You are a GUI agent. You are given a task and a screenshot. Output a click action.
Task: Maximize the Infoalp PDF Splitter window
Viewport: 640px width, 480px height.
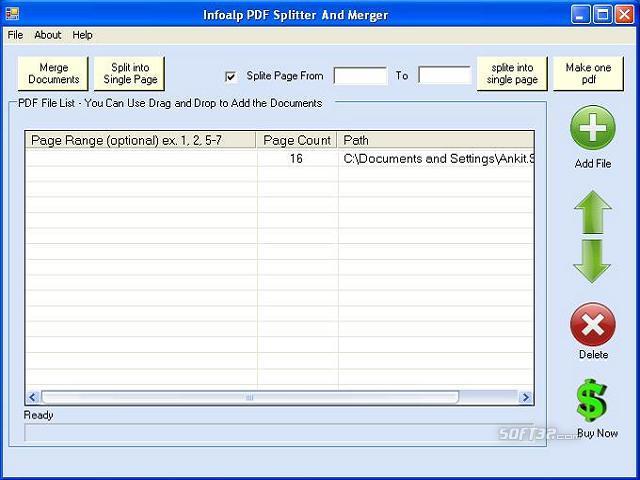602,15
